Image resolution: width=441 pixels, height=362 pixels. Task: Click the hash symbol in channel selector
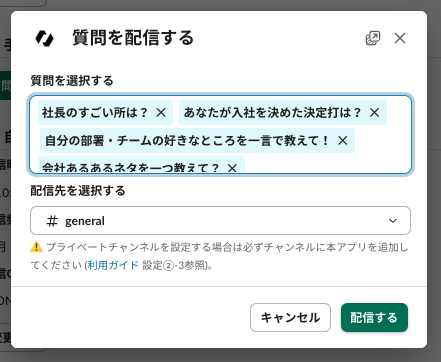52,221
